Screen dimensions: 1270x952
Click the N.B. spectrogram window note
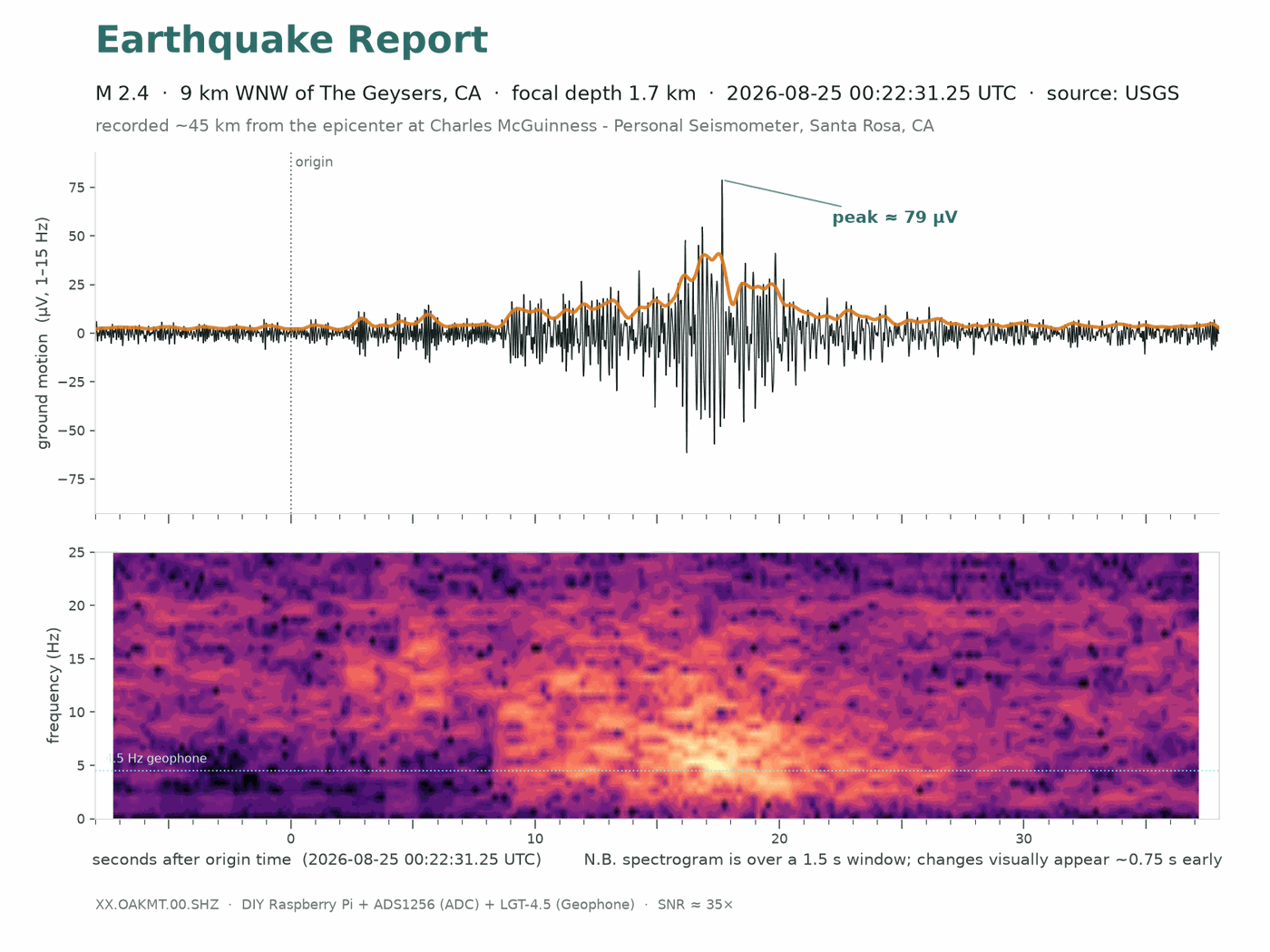[903, 860]
